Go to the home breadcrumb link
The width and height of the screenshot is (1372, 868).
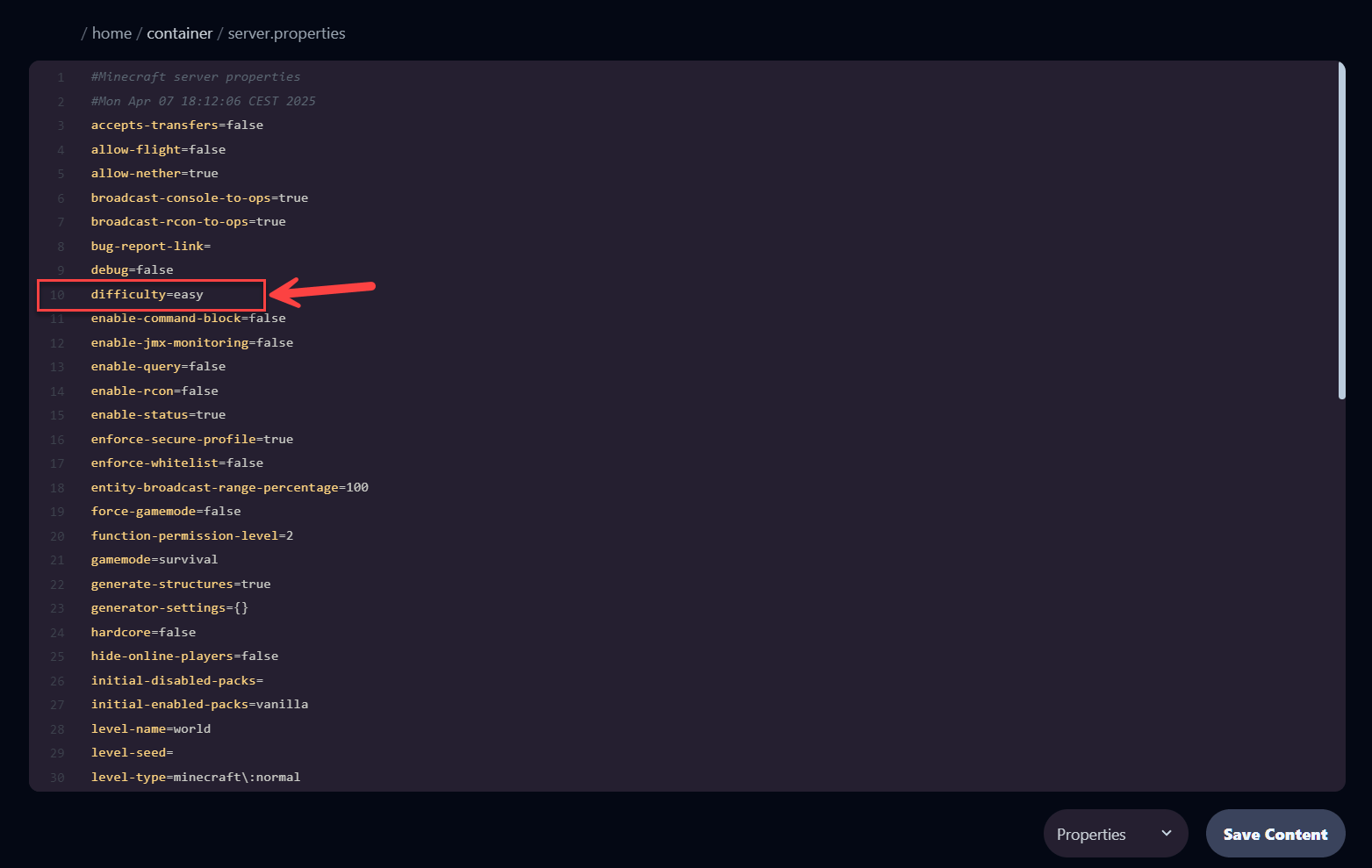pos(111,33)
